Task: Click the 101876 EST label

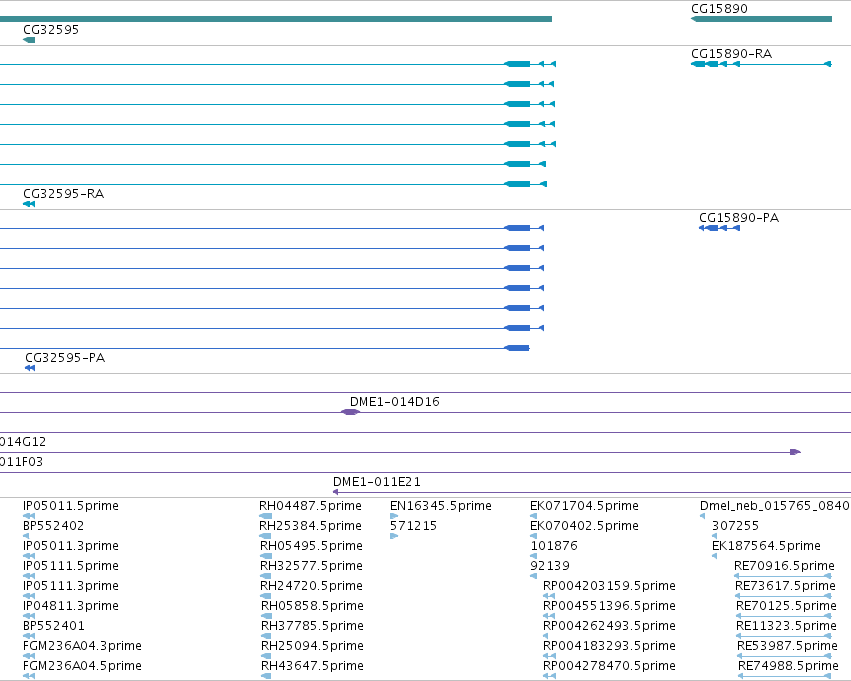Action: point(554,546)
